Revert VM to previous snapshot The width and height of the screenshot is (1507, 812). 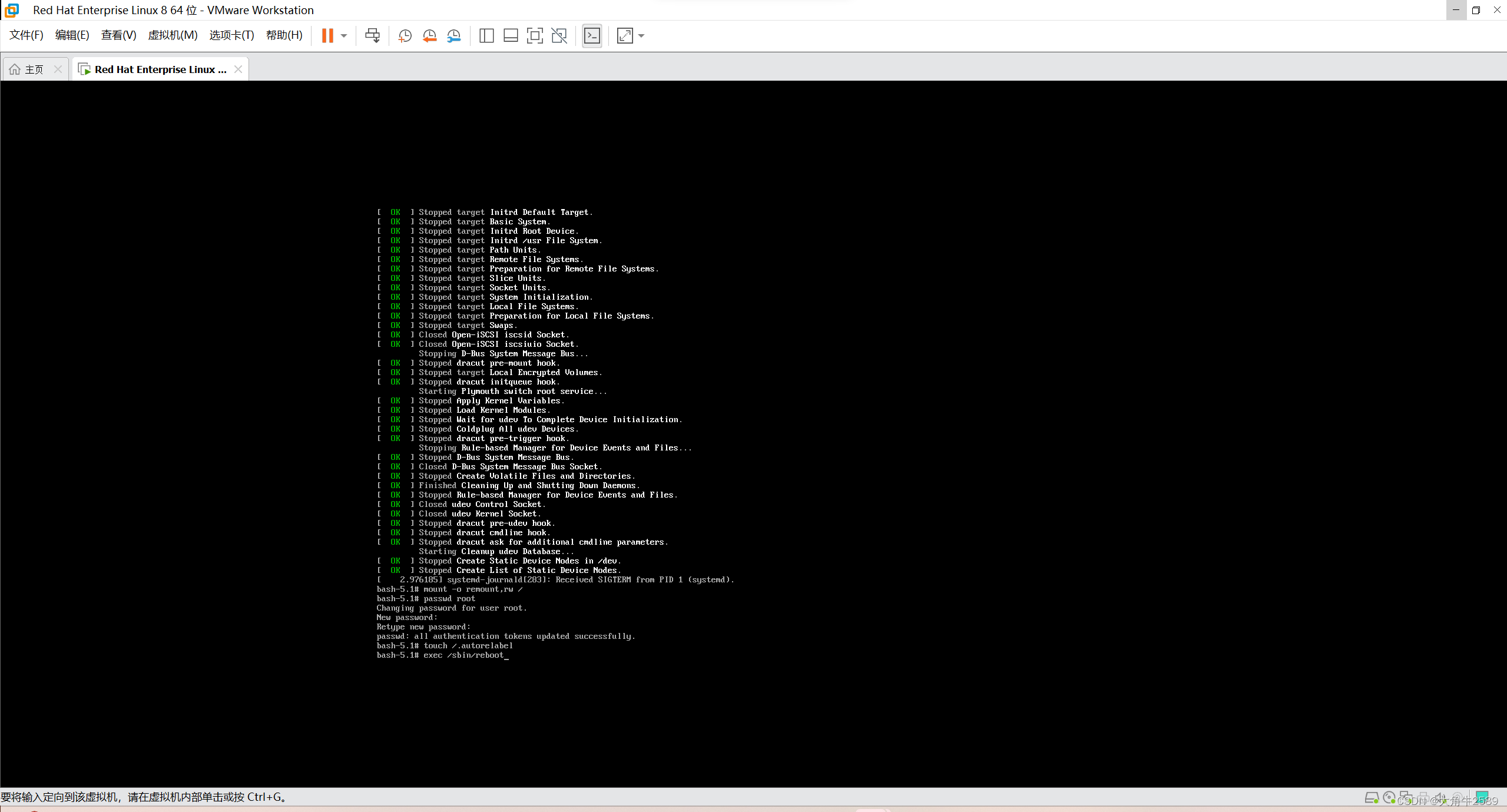click(x=429, y=36)
